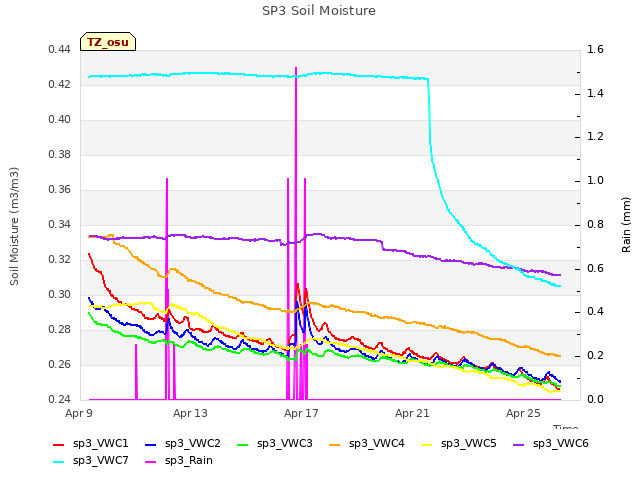The height and width of the screenshot is (480, 640).
Task: Click the 0.8 rain axis tick label
Action: pyautogui.click(x=595, y=224)
